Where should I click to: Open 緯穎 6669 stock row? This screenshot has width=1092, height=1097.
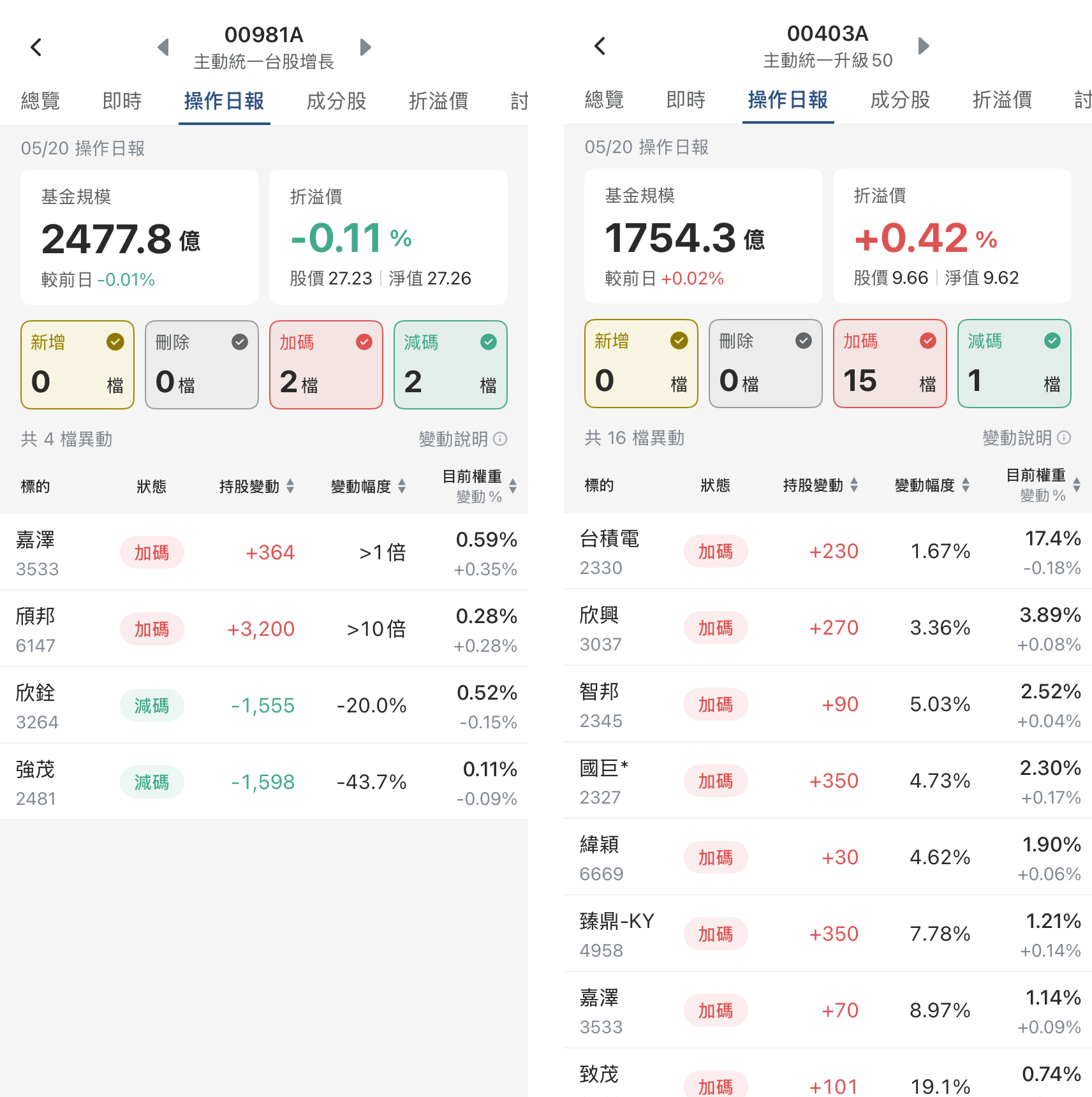(x=828, y=857)
